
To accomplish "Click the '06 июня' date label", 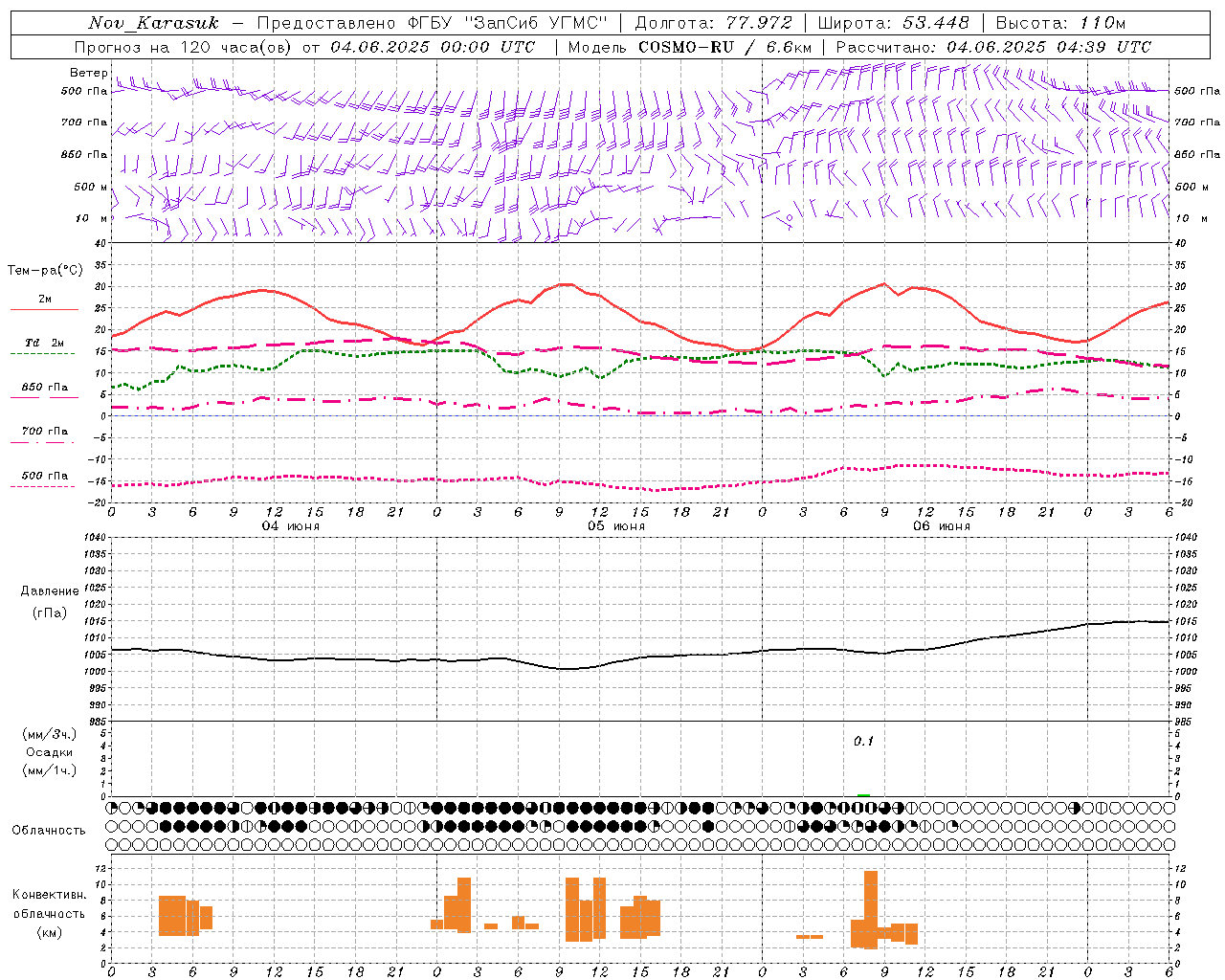I will 942,526.
